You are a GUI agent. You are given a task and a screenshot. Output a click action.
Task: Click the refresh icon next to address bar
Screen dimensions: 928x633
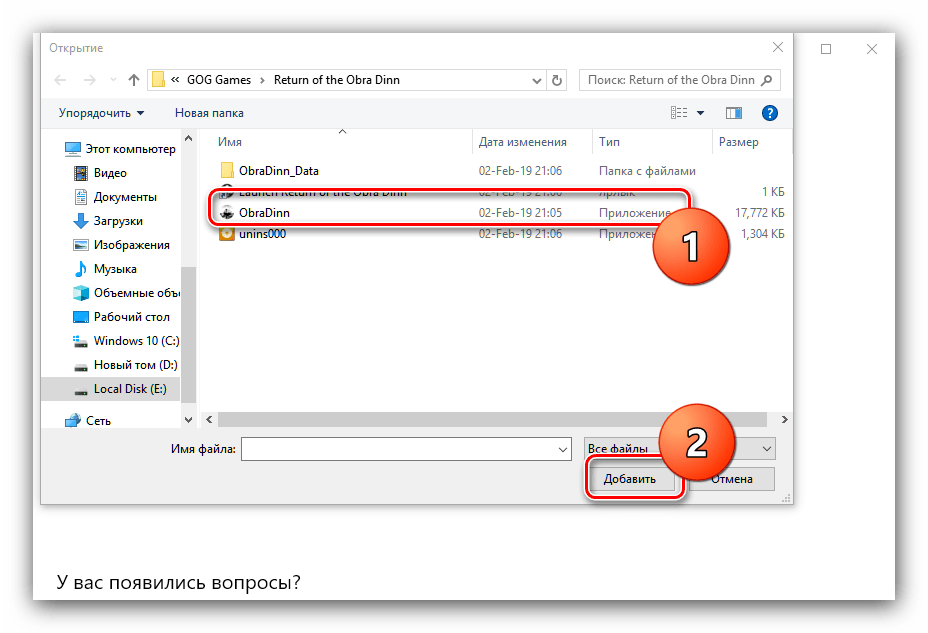[558, 80]
